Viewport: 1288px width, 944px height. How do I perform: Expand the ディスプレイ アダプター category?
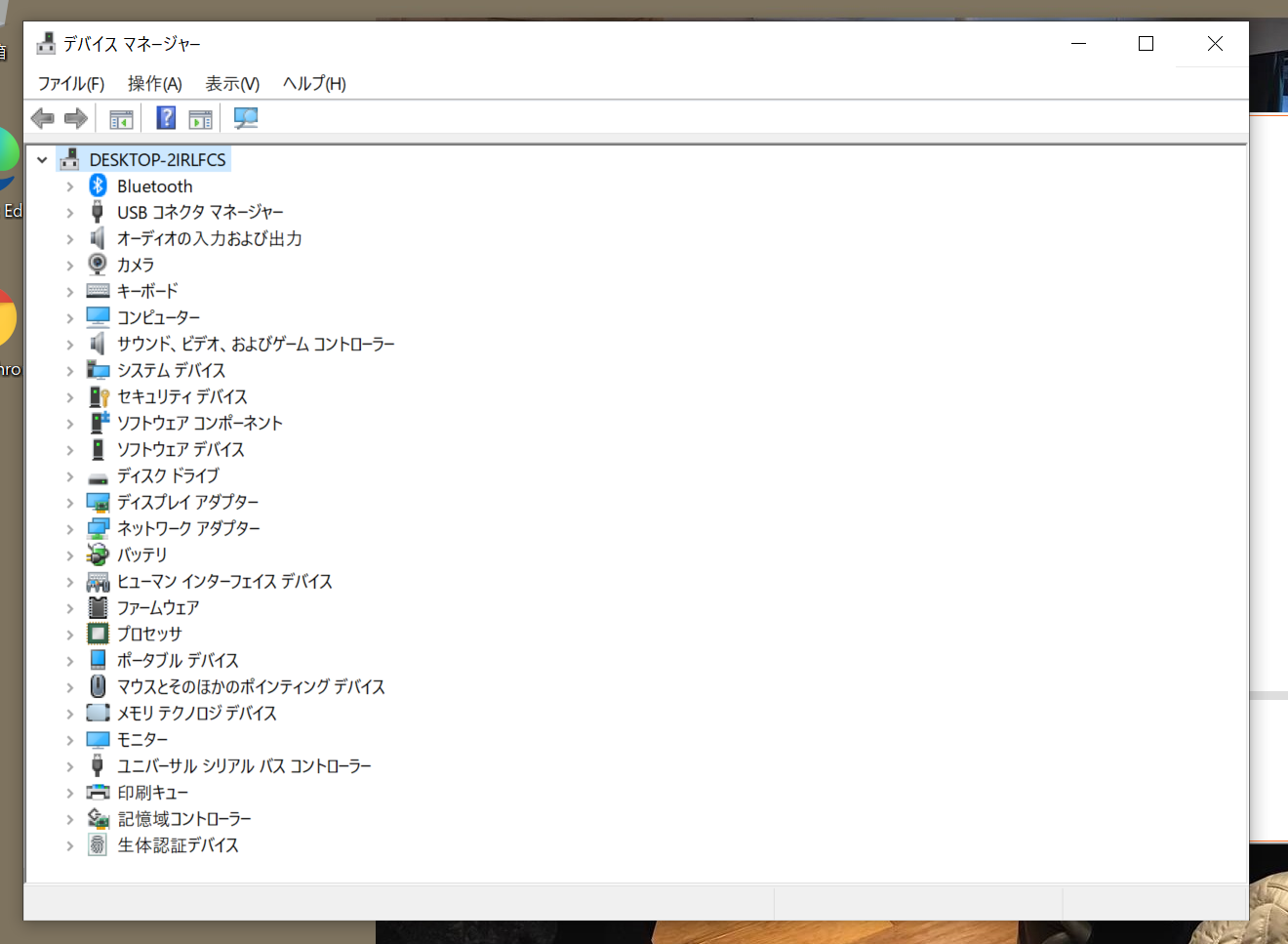point(69,503)
